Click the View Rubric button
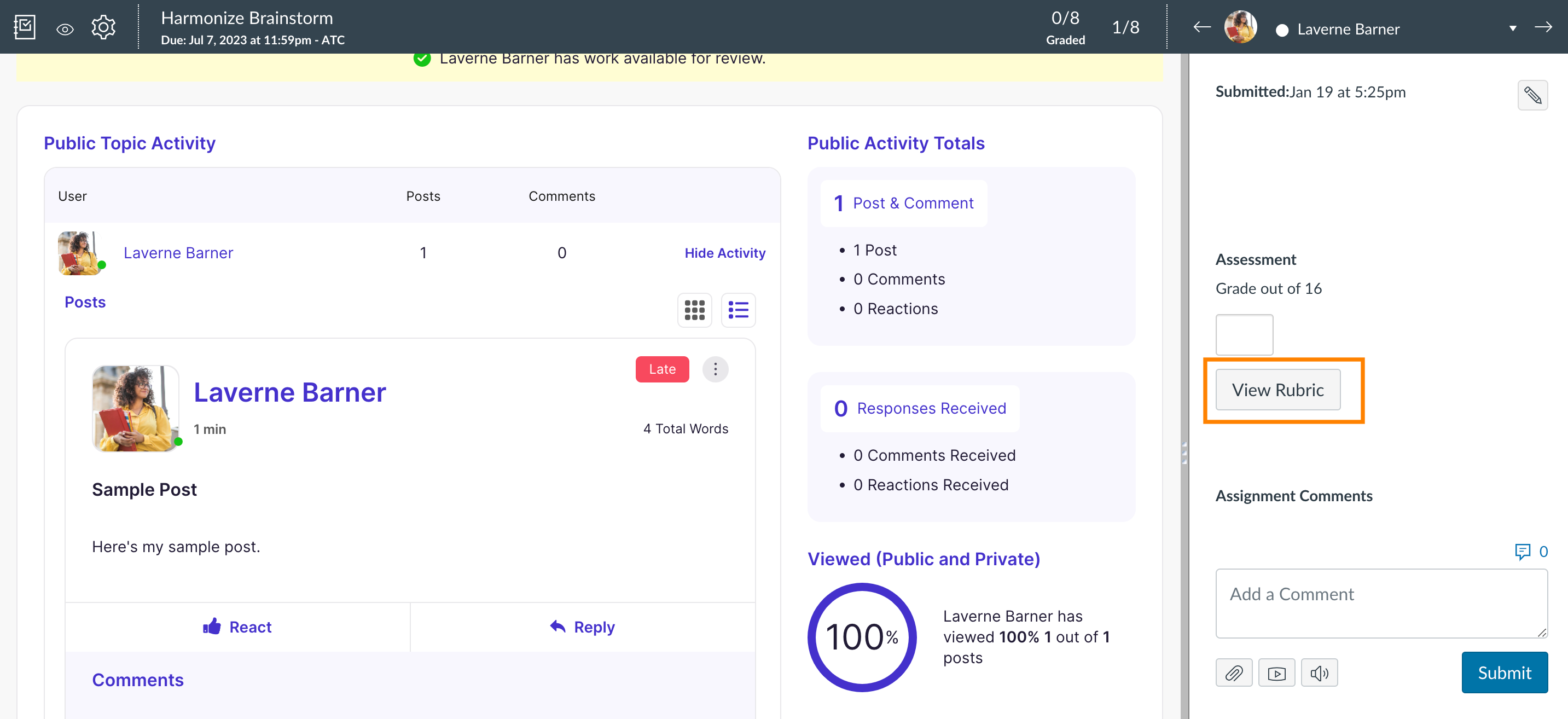This screenshot has height=719, width=1568. tap(1277, 390)
